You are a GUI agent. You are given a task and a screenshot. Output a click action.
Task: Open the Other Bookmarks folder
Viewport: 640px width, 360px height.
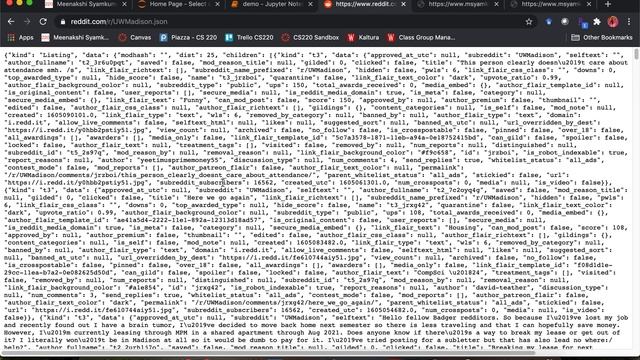[x=602, y=38]
